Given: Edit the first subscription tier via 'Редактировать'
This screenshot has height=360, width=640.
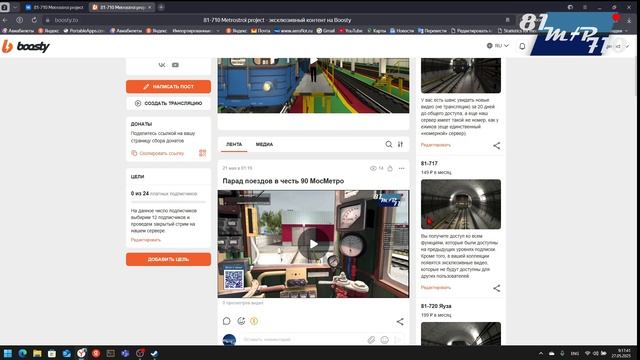Looking at the screenshot, I should (x=436, y=145).
